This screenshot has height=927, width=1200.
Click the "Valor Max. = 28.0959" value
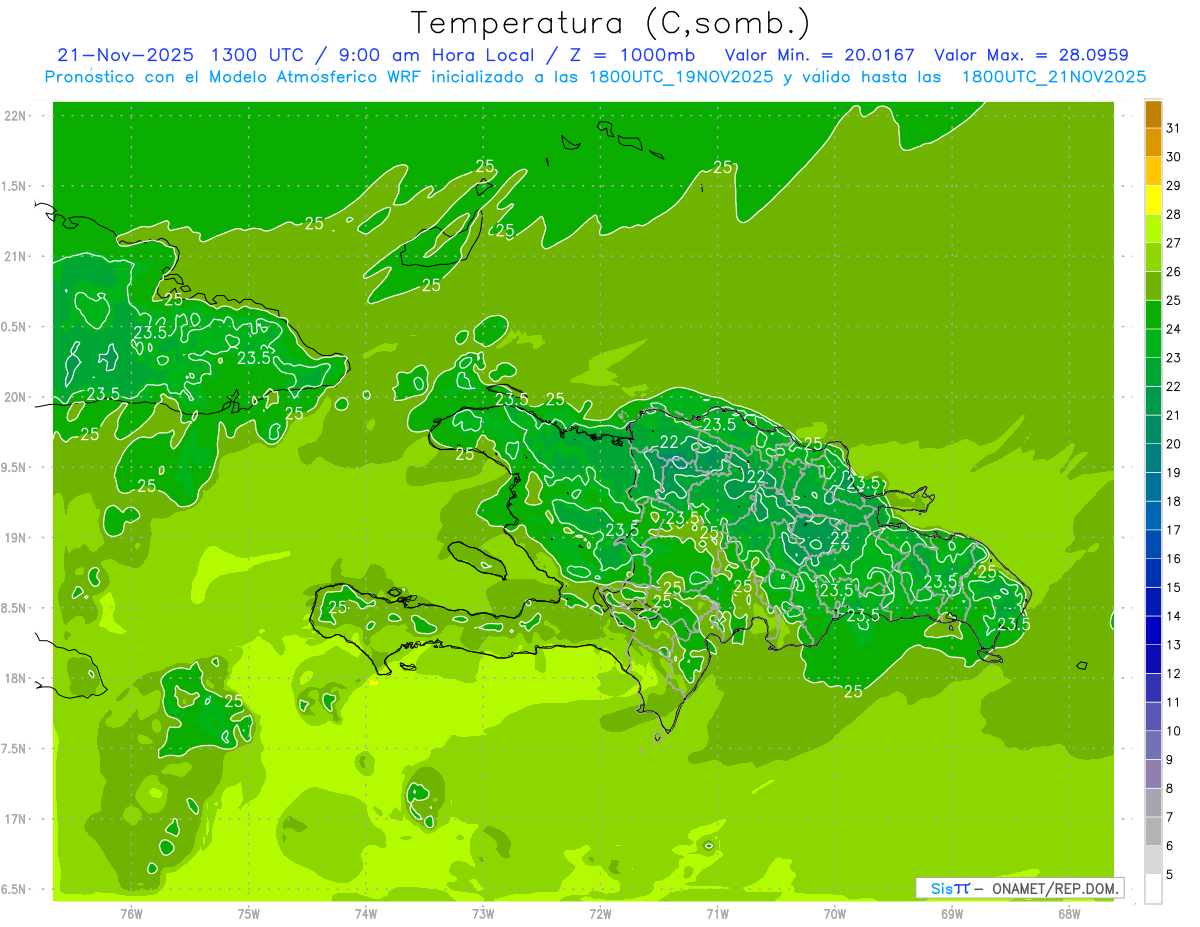[x=1032, y=55]
